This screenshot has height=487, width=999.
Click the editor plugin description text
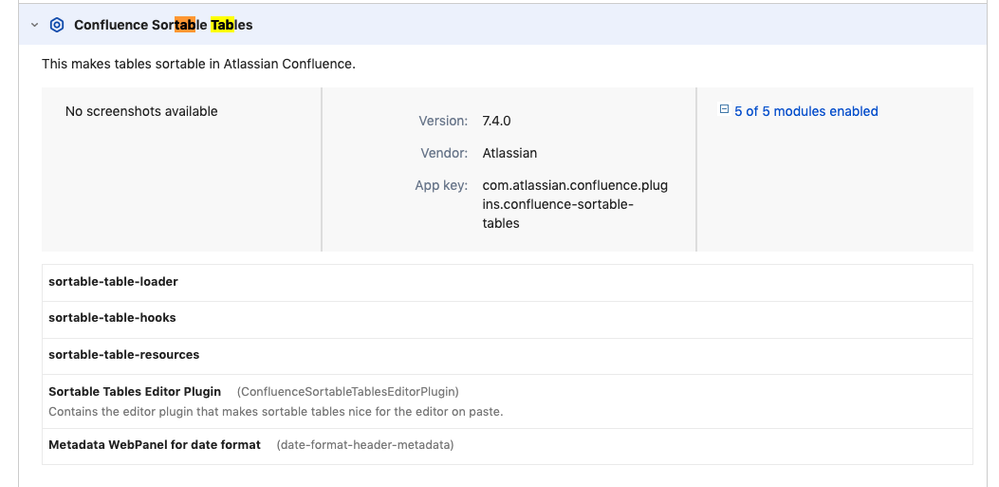click(x=275, y=412)
